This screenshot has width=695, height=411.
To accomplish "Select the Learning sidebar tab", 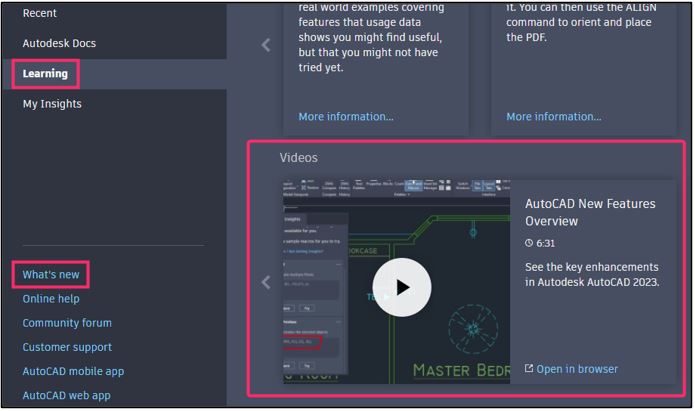I will pos(45,74).
